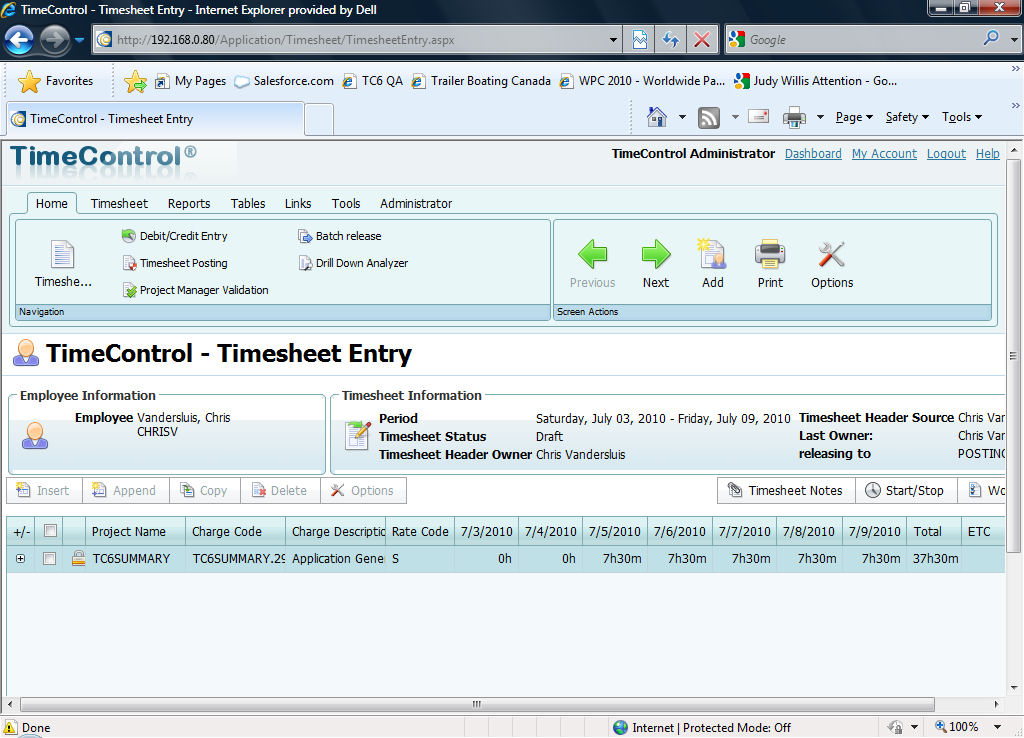Open Batch release

click(340, 236)
